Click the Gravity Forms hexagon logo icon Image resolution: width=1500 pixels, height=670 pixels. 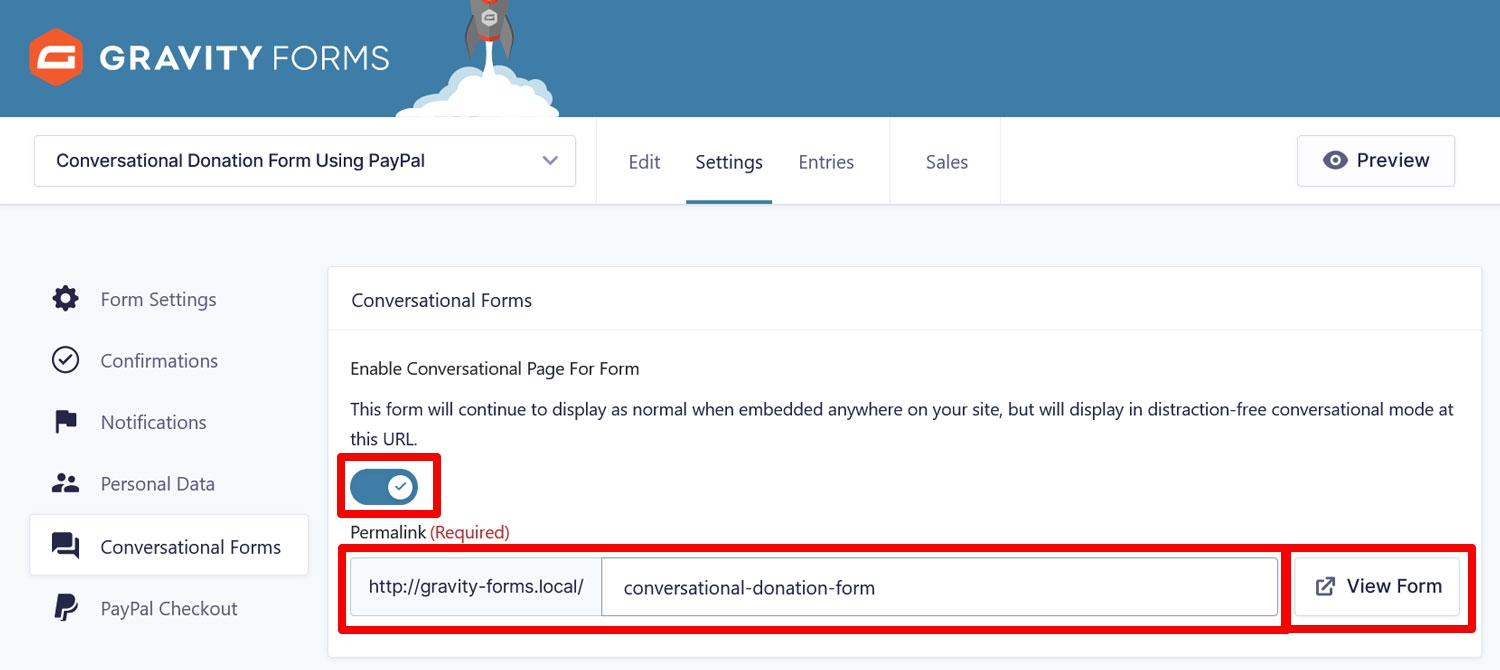coord(56,57)
